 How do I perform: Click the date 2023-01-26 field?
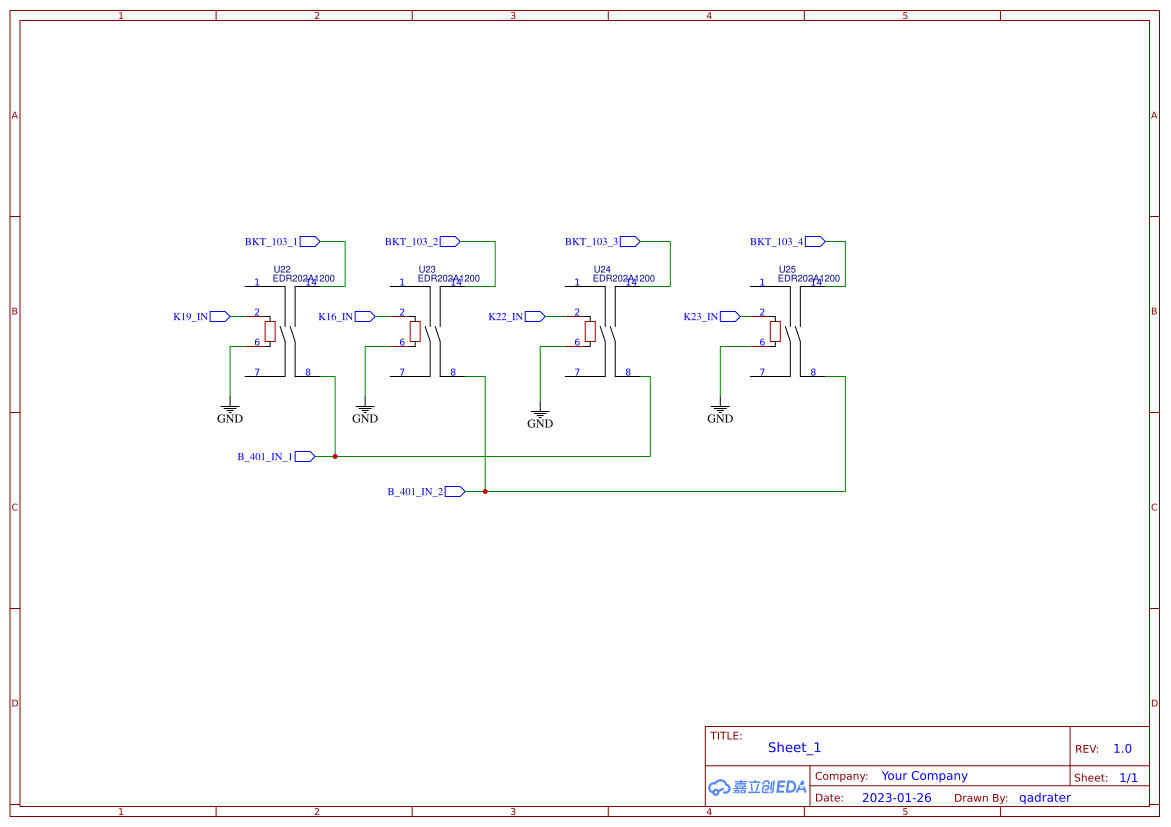pyautogui.click(x=897, y=797)
